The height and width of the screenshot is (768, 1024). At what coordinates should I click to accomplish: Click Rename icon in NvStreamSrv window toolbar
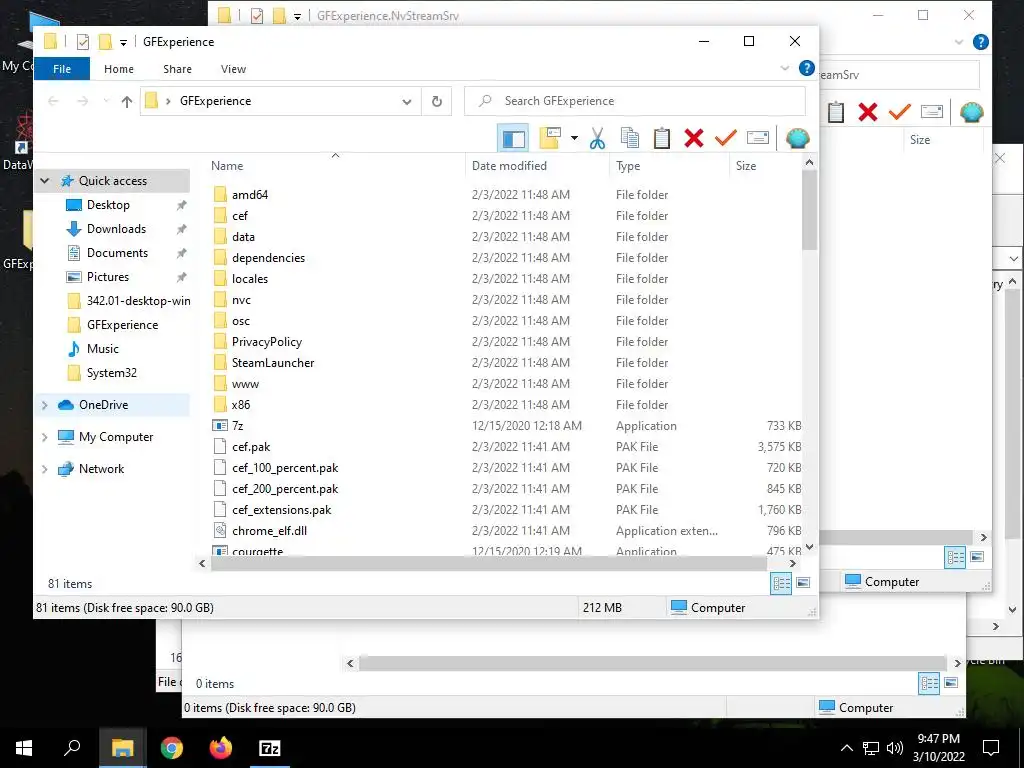pos(931,112)
